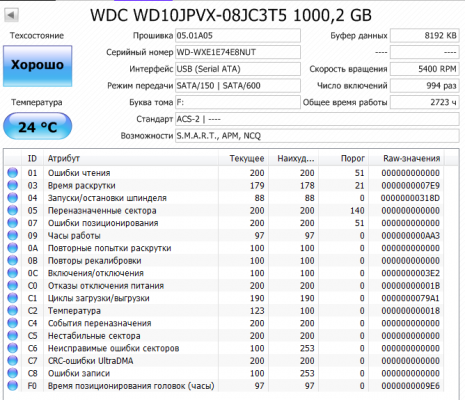Click the Буква тома field showing F:
This screenshot has height=400, width=465.
click(238, 102)
